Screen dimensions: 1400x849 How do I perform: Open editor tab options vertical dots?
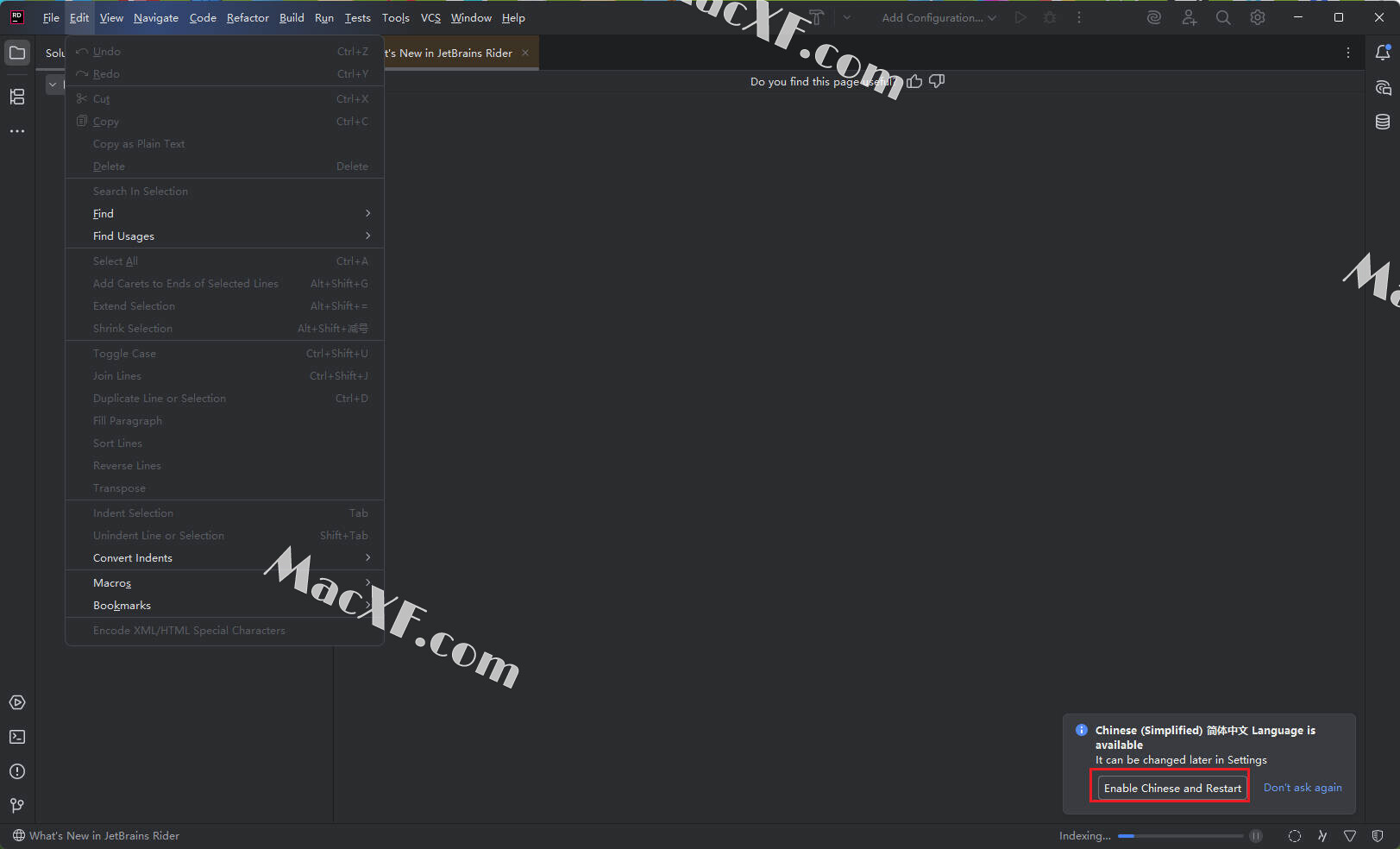tap(1348, 53)
